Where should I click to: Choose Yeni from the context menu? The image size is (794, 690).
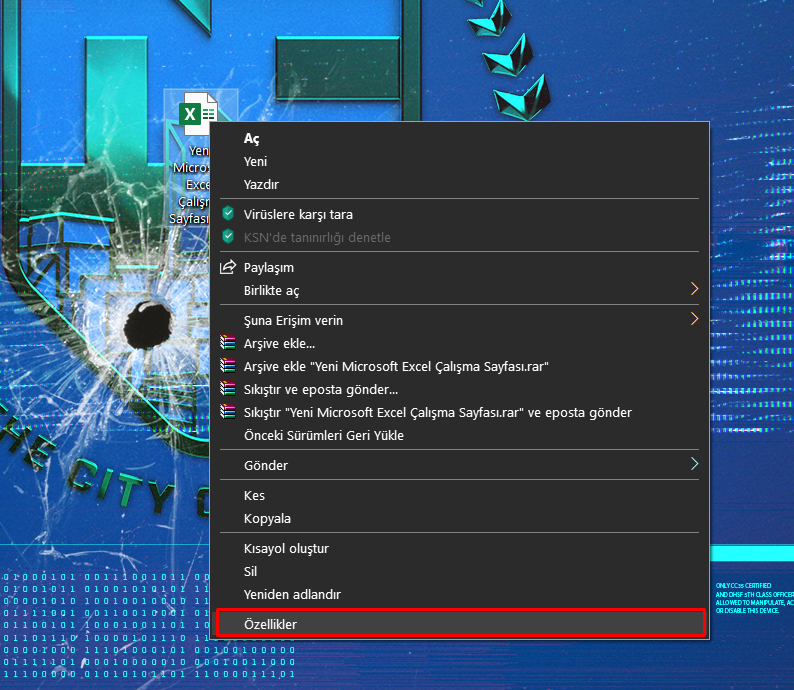256,161
